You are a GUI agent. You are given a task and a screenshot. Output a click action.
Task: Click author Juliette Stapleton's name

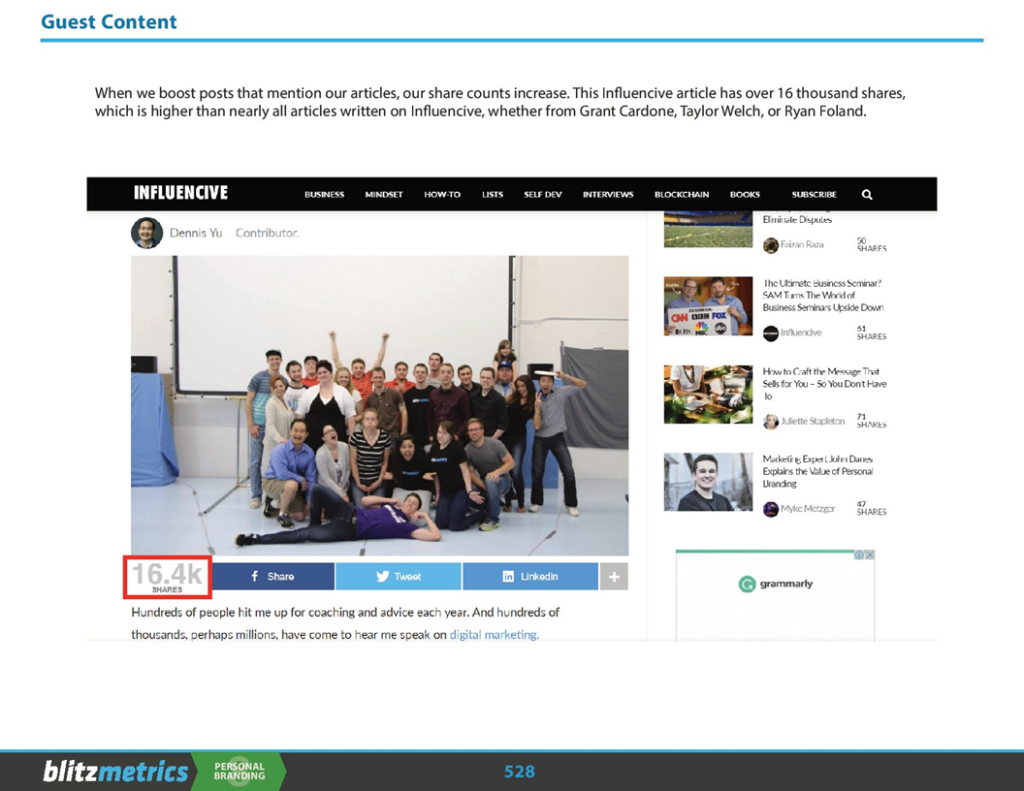tap(812, 421)
